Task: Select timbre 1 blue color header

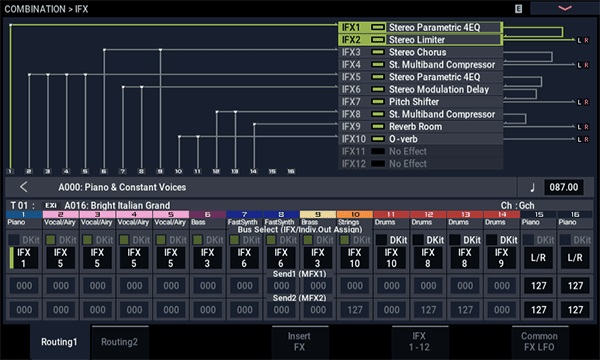Action: [24, 215]
